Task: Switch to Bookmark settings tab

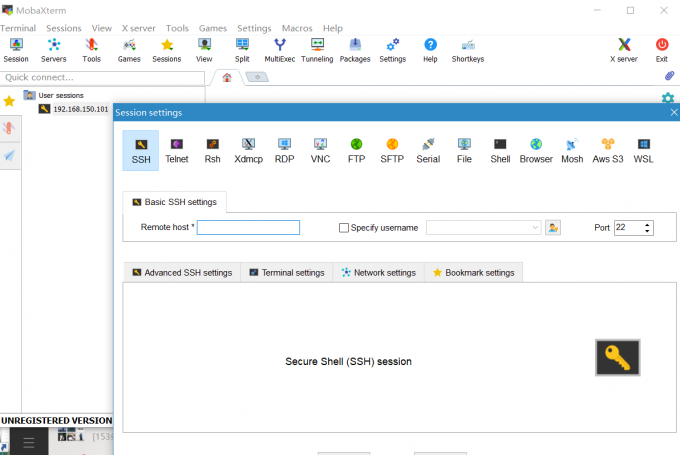Action: click(x=474, y=273)
